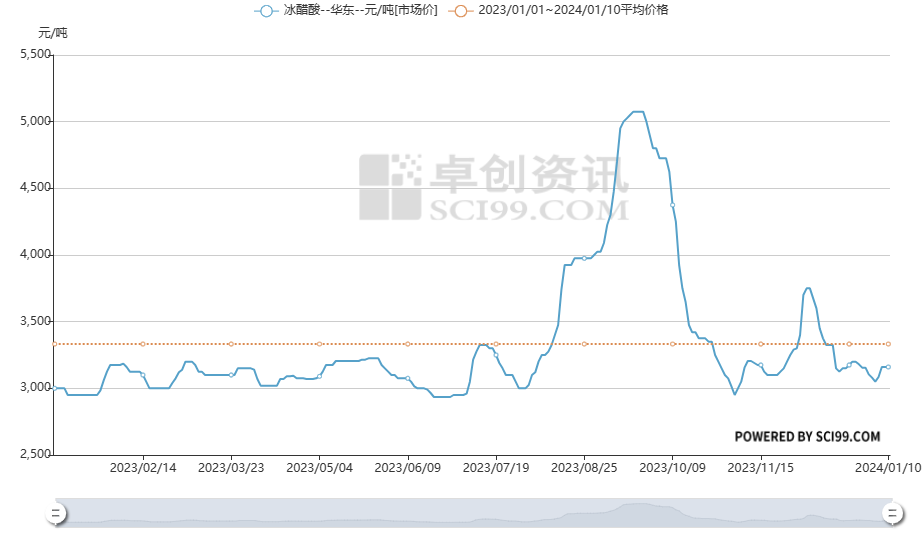Toggle the 冰醋酸 华东 market price series legend
The image size is (922, 535).
[x=346, y=10]
